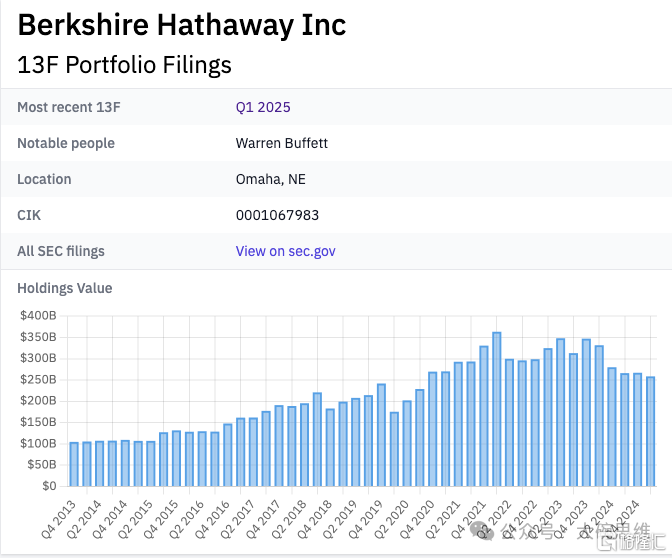
Task: Click the tallest bar for Q1 2022
Action: click(x=497, y=409)
